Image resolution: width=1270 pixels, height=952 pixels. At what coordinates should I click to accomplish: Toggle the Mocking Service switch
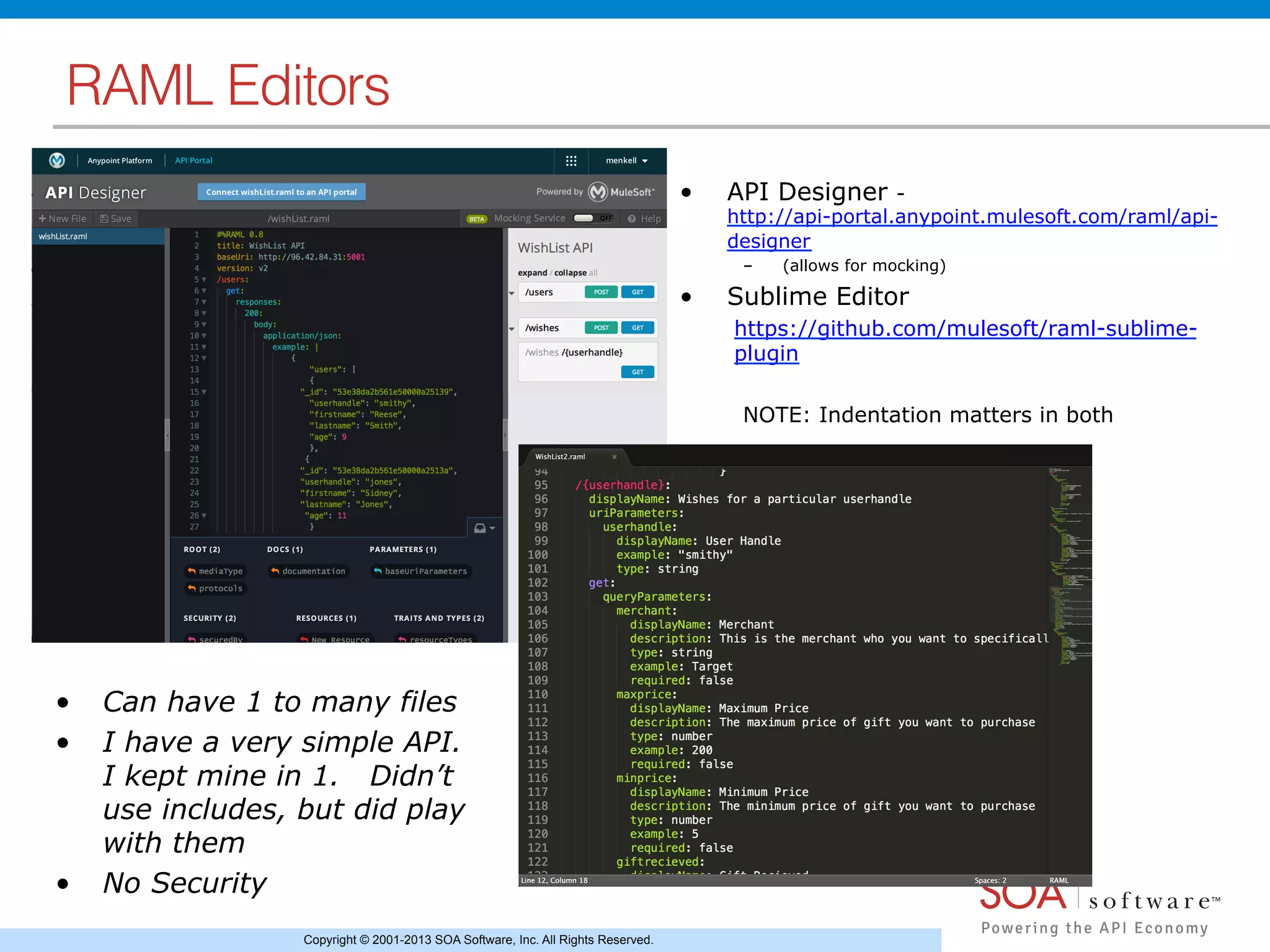593,218
